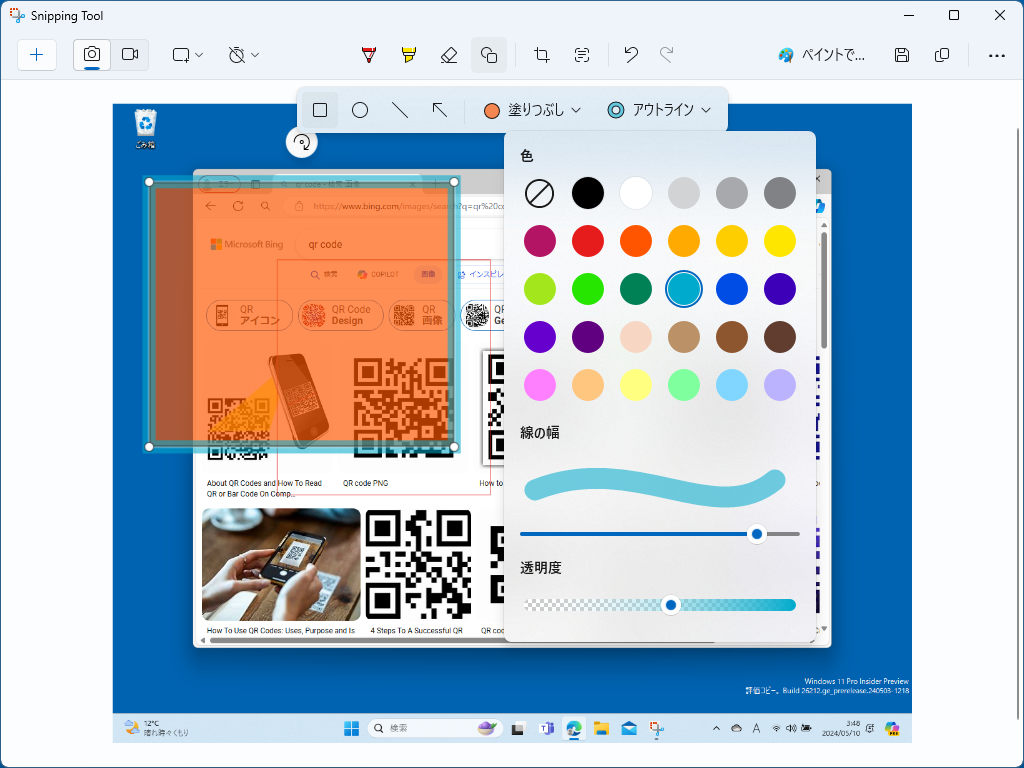Choose the arrow shape

coord(440,110)
